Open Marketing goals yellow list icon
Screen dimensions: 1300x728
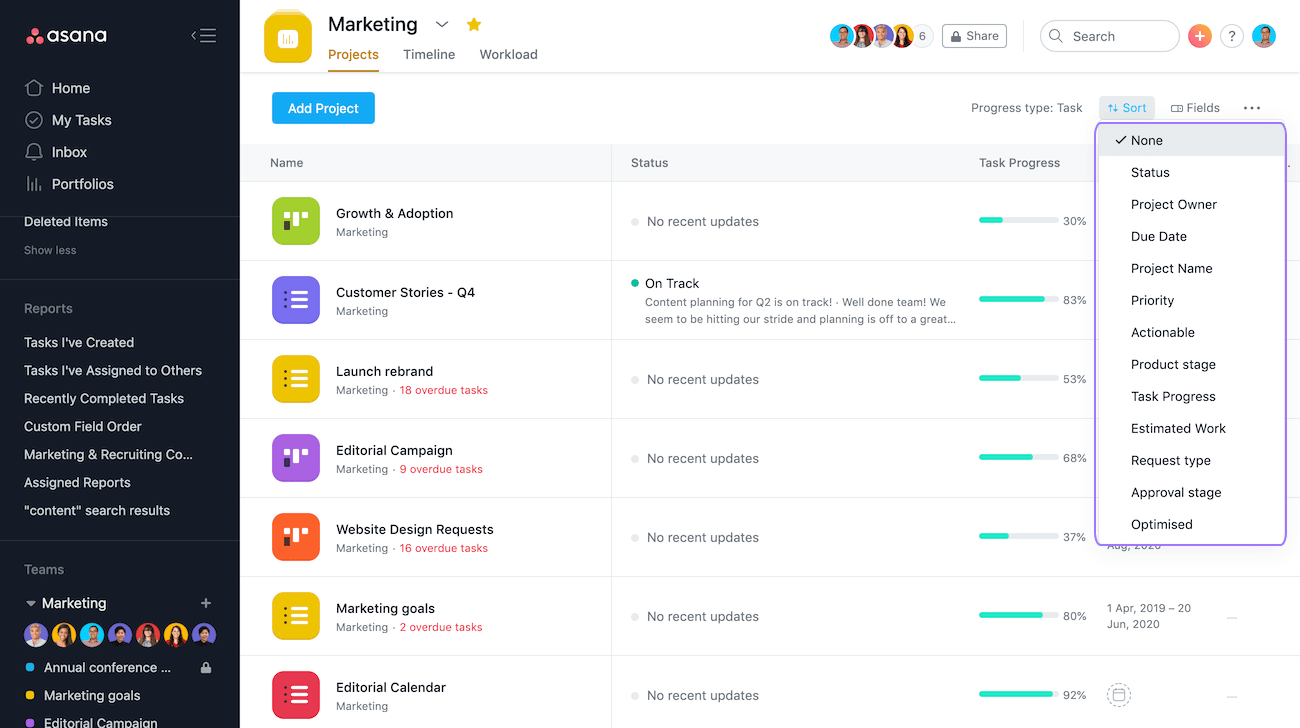296,616
